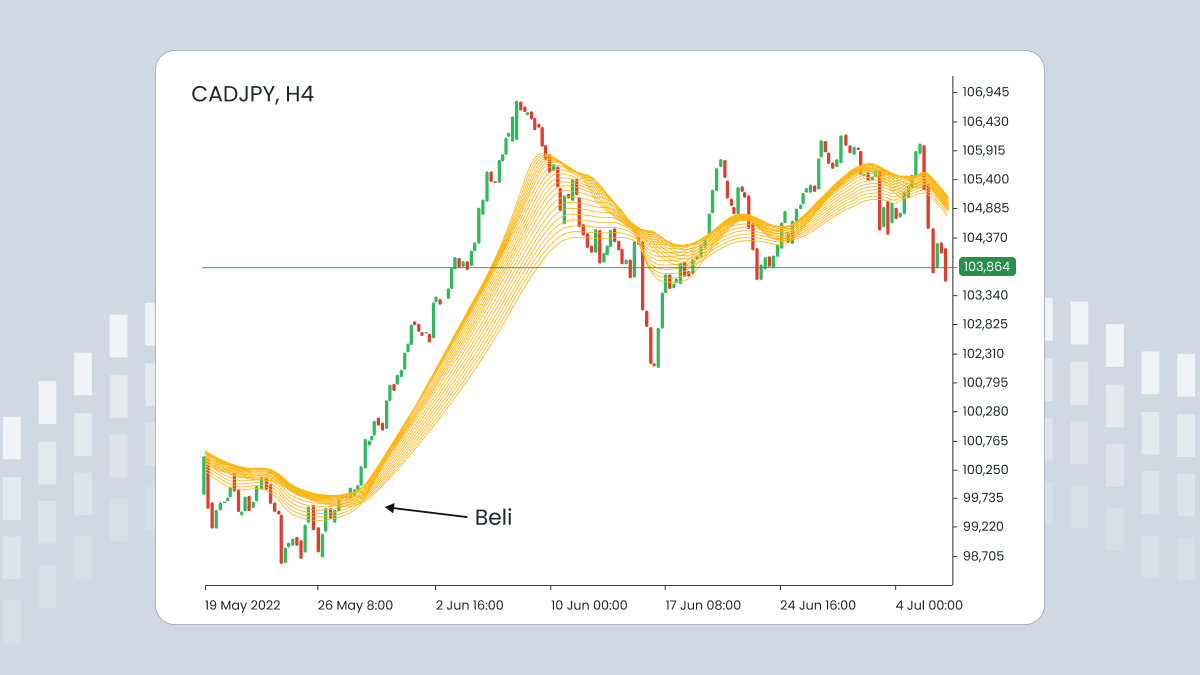
Task: Select the 19 May 2022 date label
Action: click(243, 605)
